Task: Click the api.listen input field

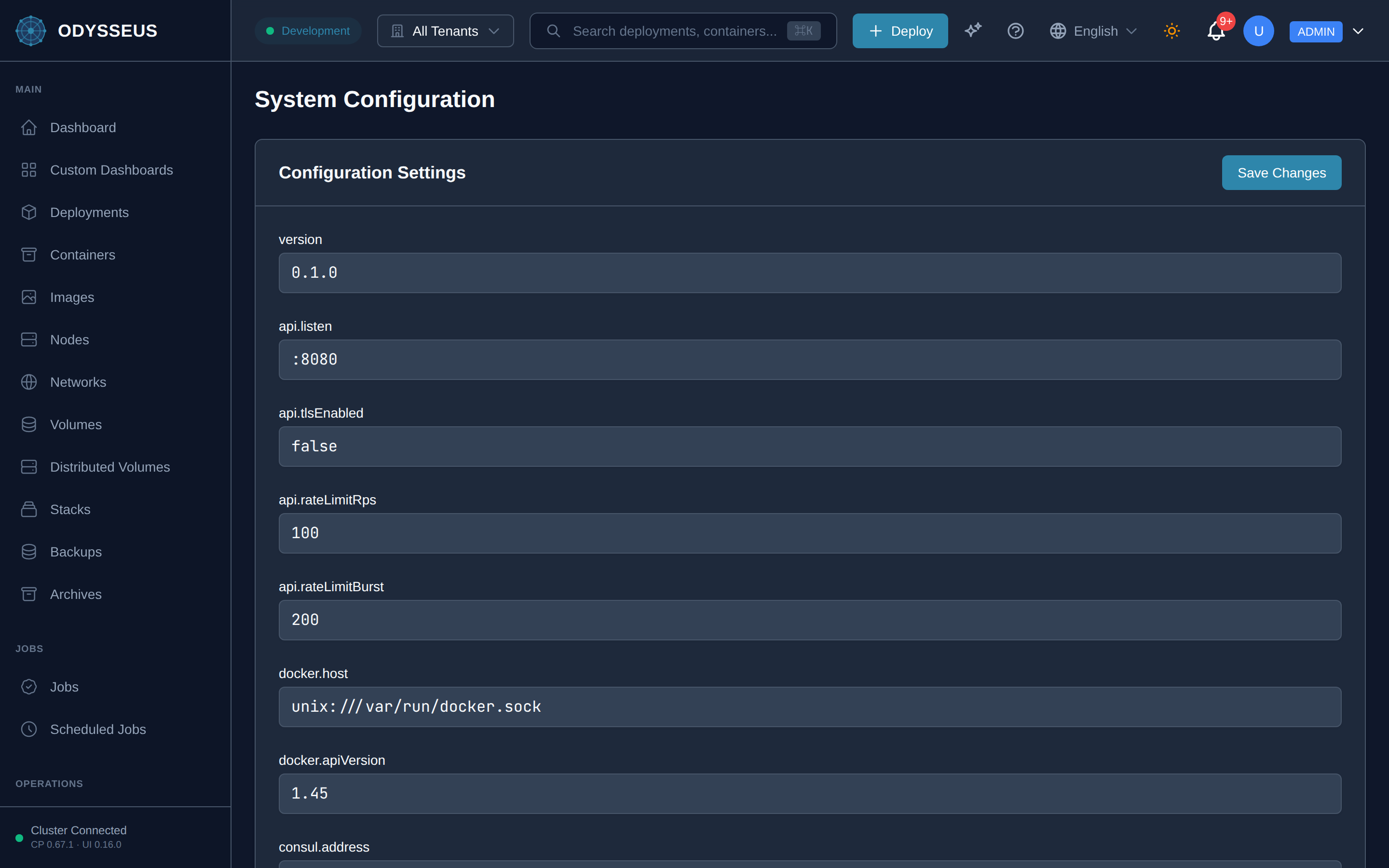Action: pyautogui.click(x=810, y=360)
